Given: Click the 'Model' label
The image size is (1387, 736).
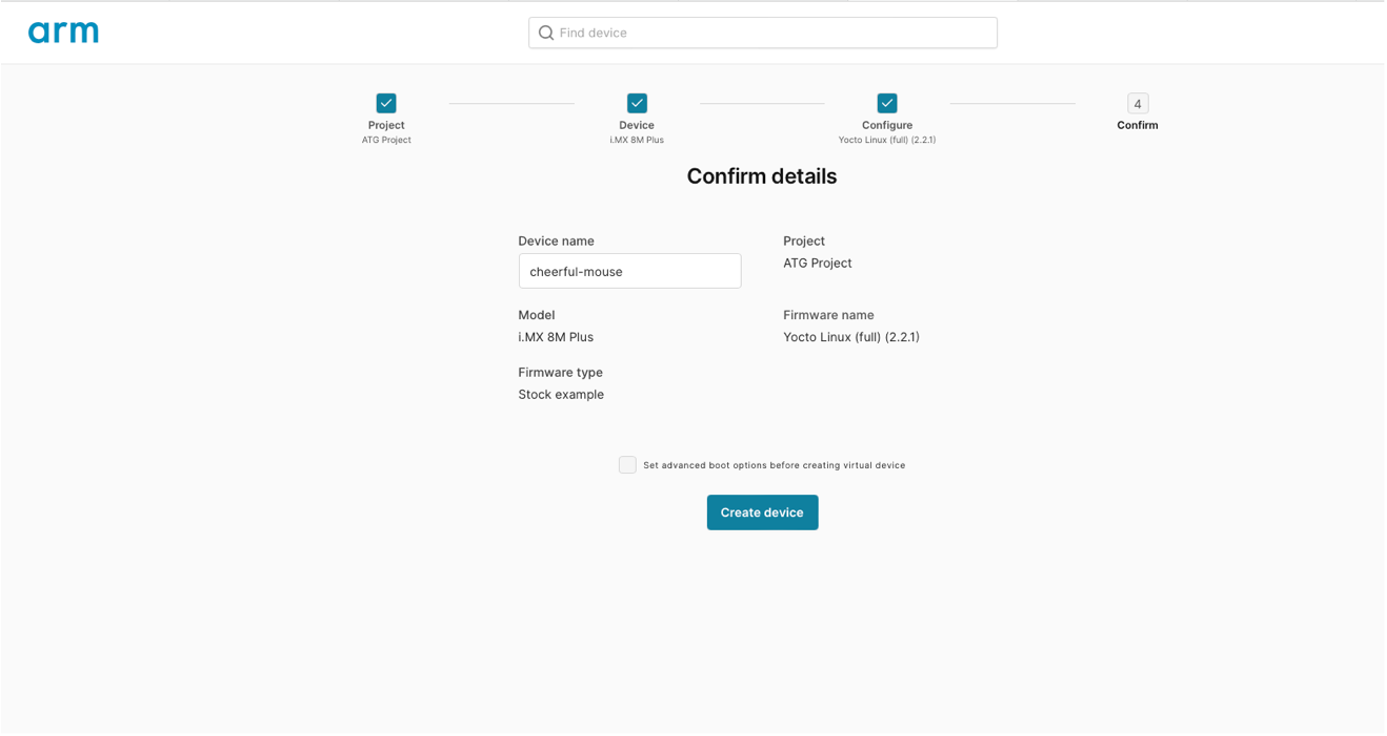Looking at the screenshot, I should coord(536,315).
